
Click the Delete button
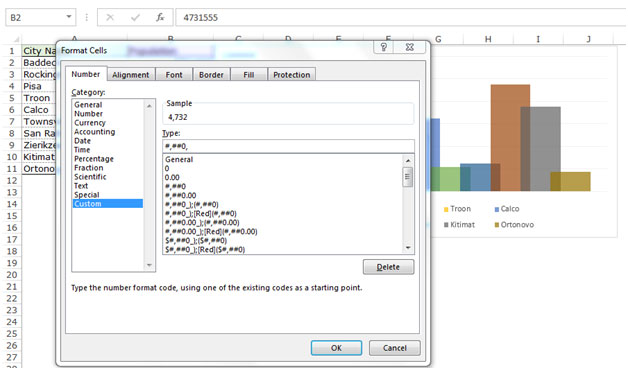(x=388, y=267)
